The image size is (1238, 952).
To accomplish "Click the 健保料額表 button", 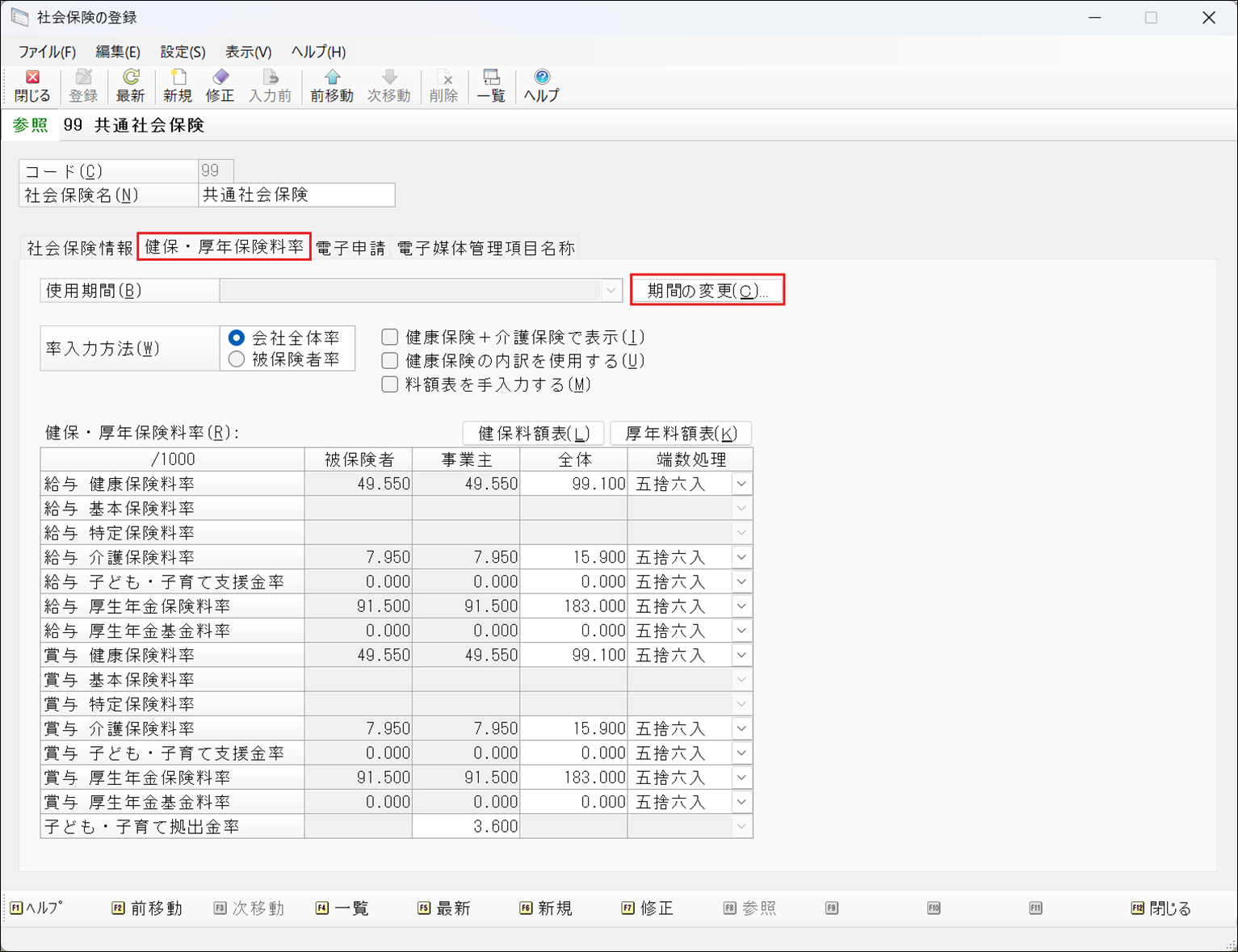I will [x=533, y=434].
